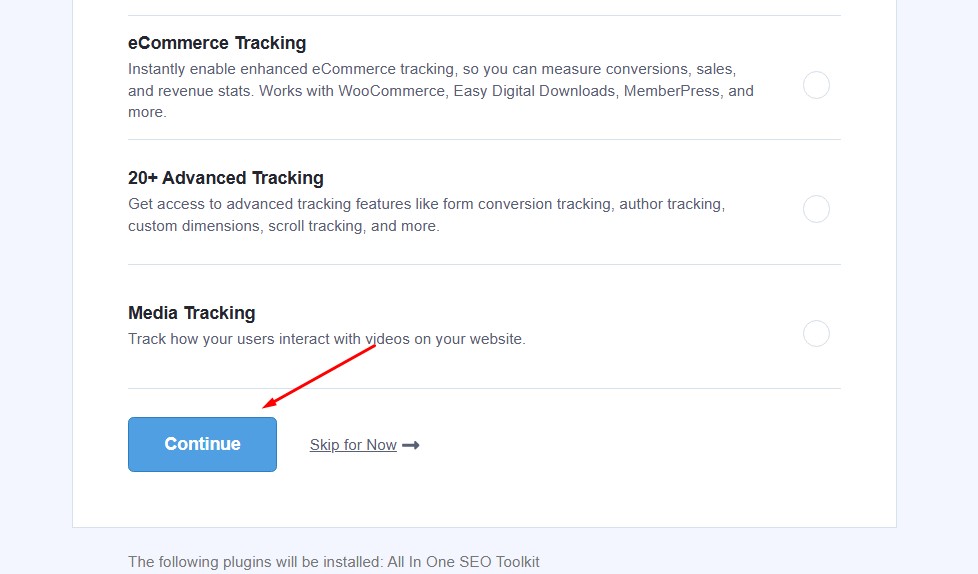The width and height of the screenshot is (978, 574).
Task: Click the arrow icon beside Skip for Now
Action: point(411,445)
